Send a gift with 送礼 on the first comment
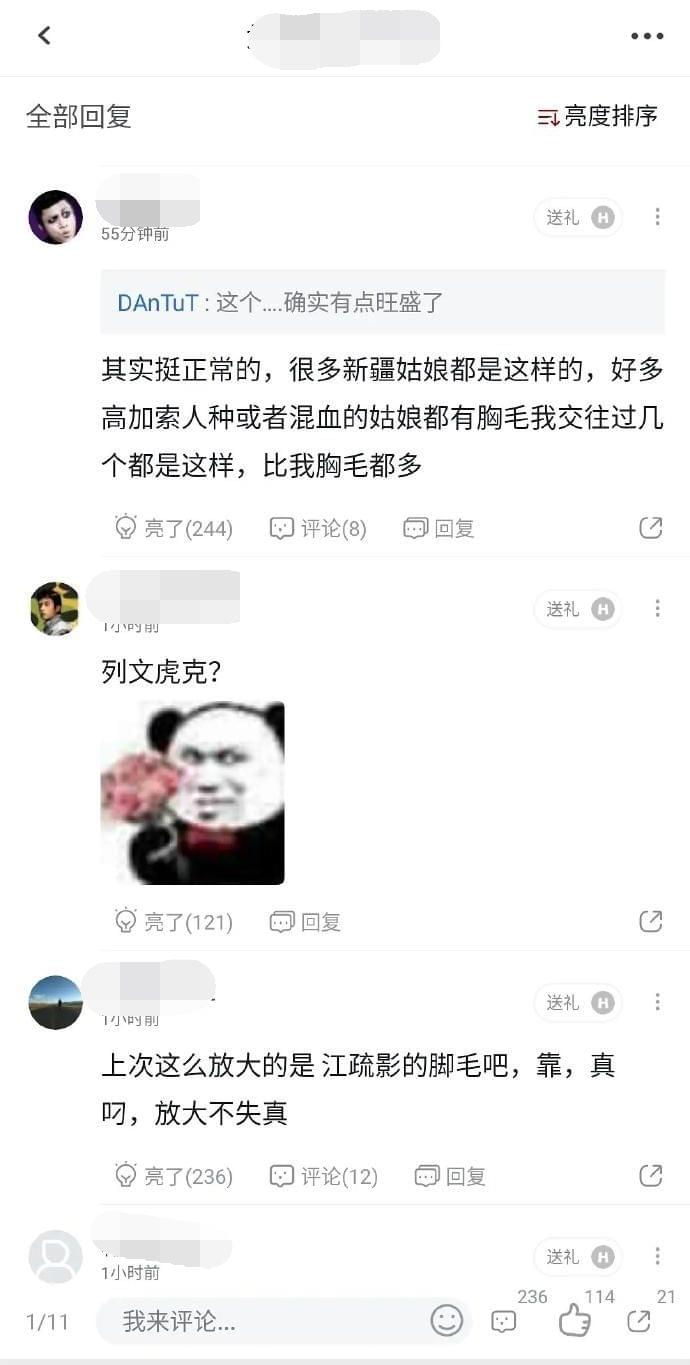Screen dimensions: 690x1365 (x=578, y=217)
